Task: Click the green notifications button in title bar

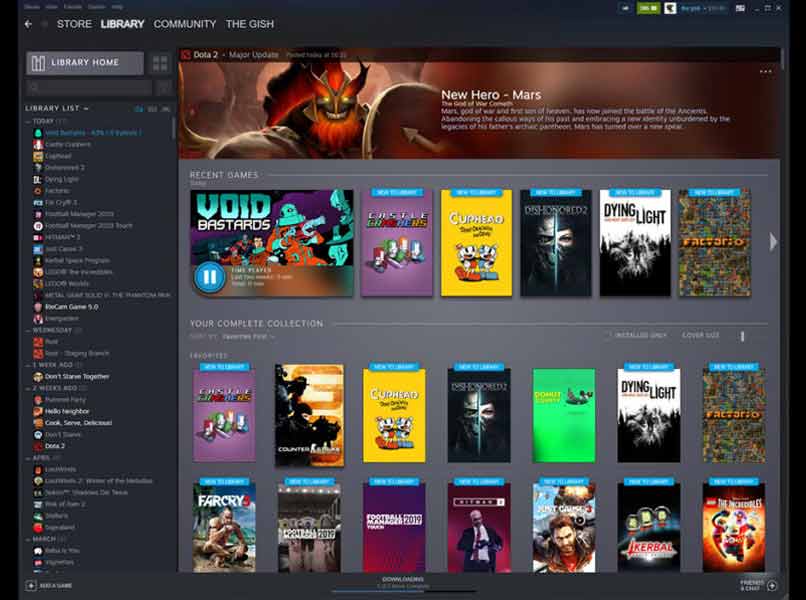Action: pos(648,8)
